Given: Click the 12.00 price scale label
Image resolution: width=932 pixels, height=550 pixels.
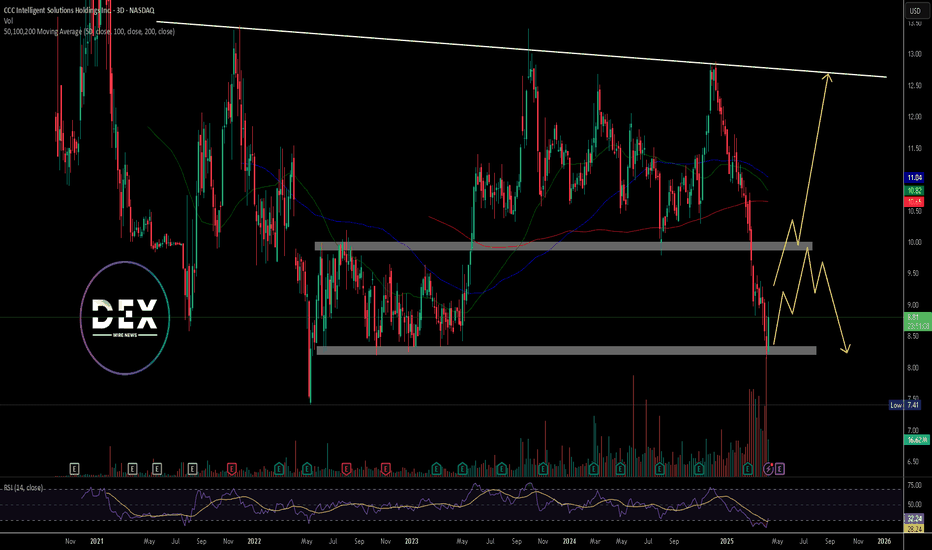Looking at the screenshot, I should tap(914, 117).
